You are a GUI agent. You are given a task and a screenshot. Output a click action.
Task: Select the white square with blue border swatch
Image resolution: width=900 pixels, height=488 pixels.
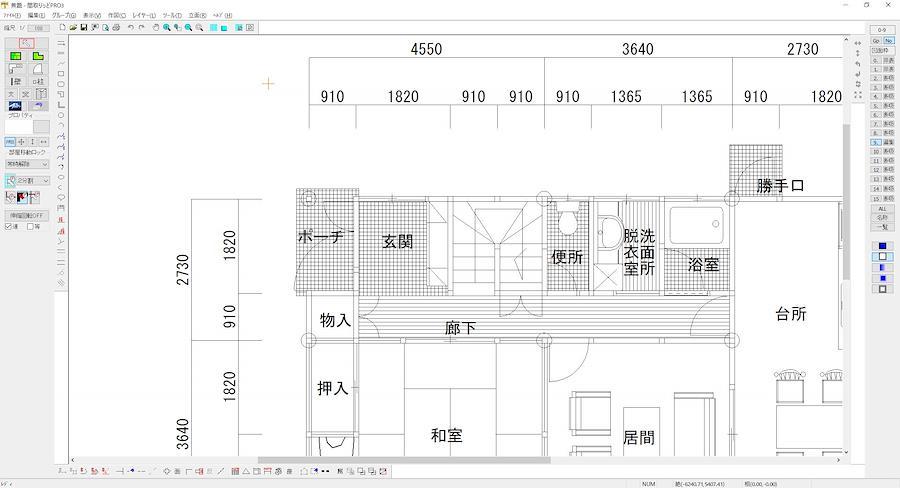(883, 257)
